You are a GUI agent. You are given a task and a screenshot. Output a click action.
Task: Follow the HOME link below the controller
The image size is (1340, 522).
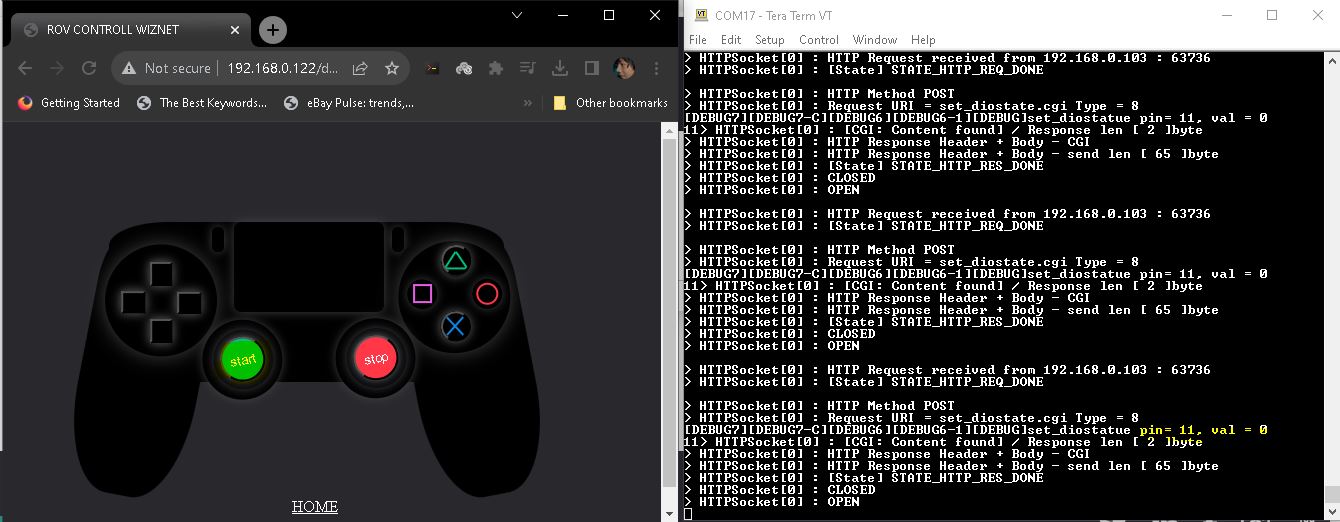314,507
